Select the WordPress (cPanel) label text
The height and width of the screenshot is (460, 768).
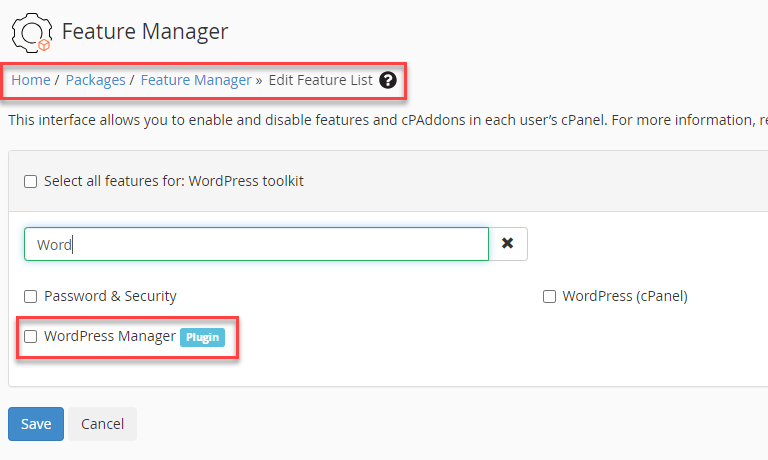click(x=625, y=296)
